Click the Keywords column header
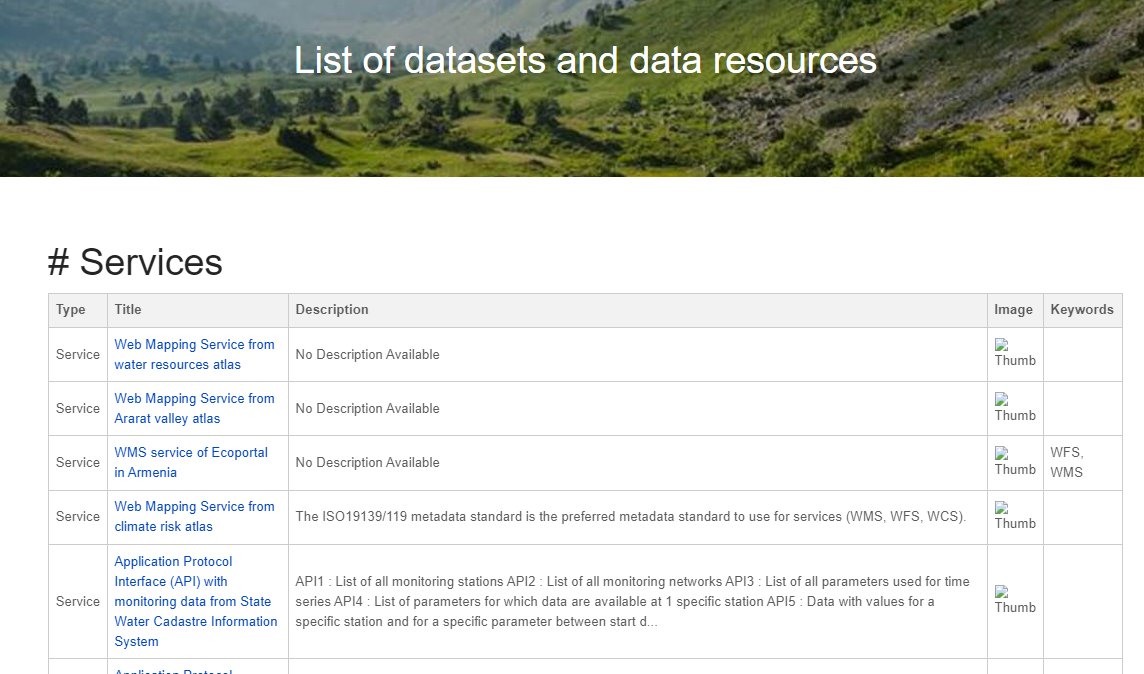The width and height of the screenshot is (1144, 674). (1082, 309)
